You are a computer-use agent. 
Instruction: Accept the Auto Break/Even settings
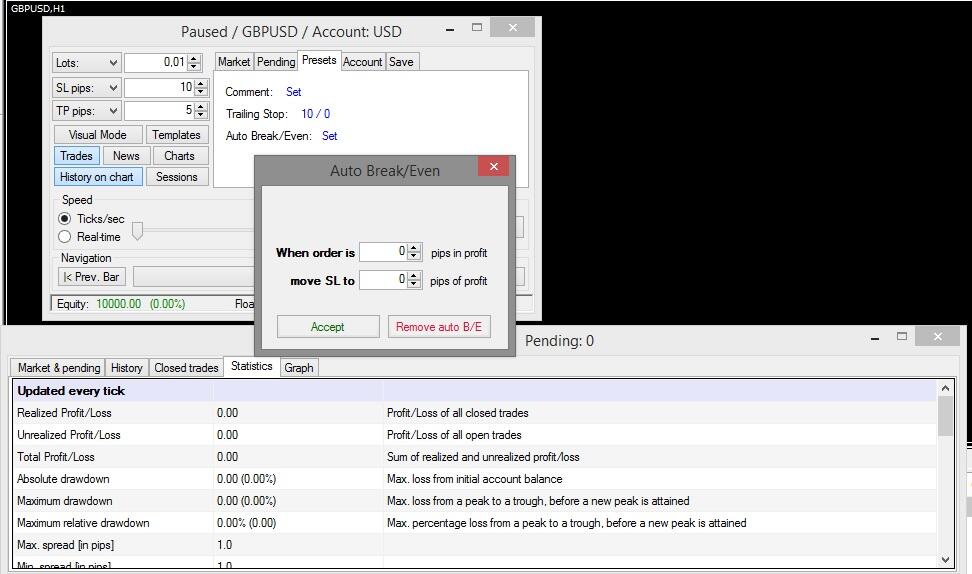click(328, 327)
